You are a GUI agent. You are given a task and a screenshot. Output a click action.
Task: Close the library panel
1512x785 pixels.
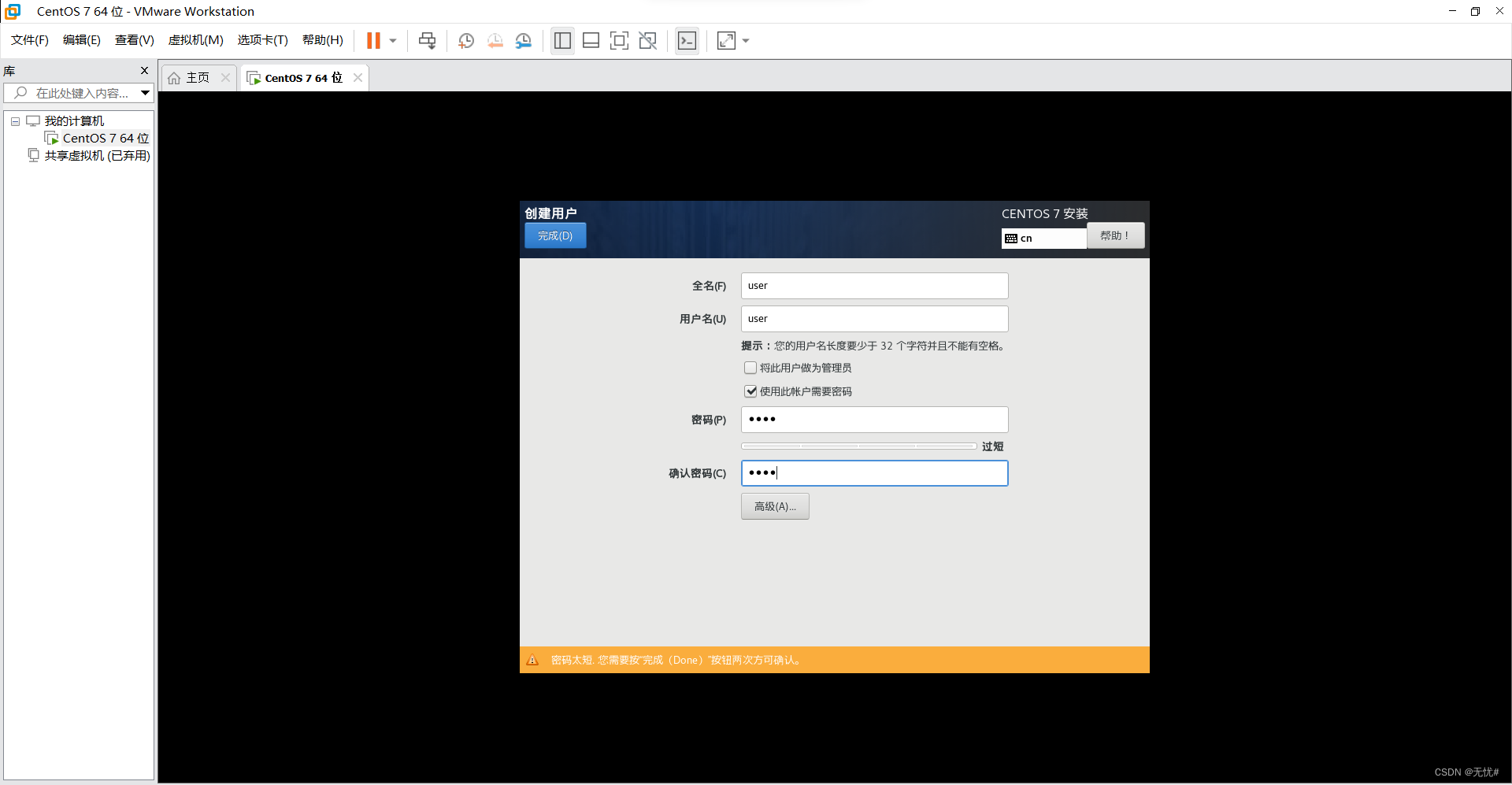point(144,71)
